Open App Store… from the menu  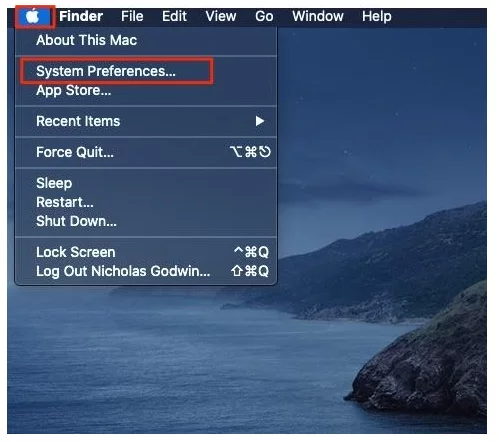[146, 90]
